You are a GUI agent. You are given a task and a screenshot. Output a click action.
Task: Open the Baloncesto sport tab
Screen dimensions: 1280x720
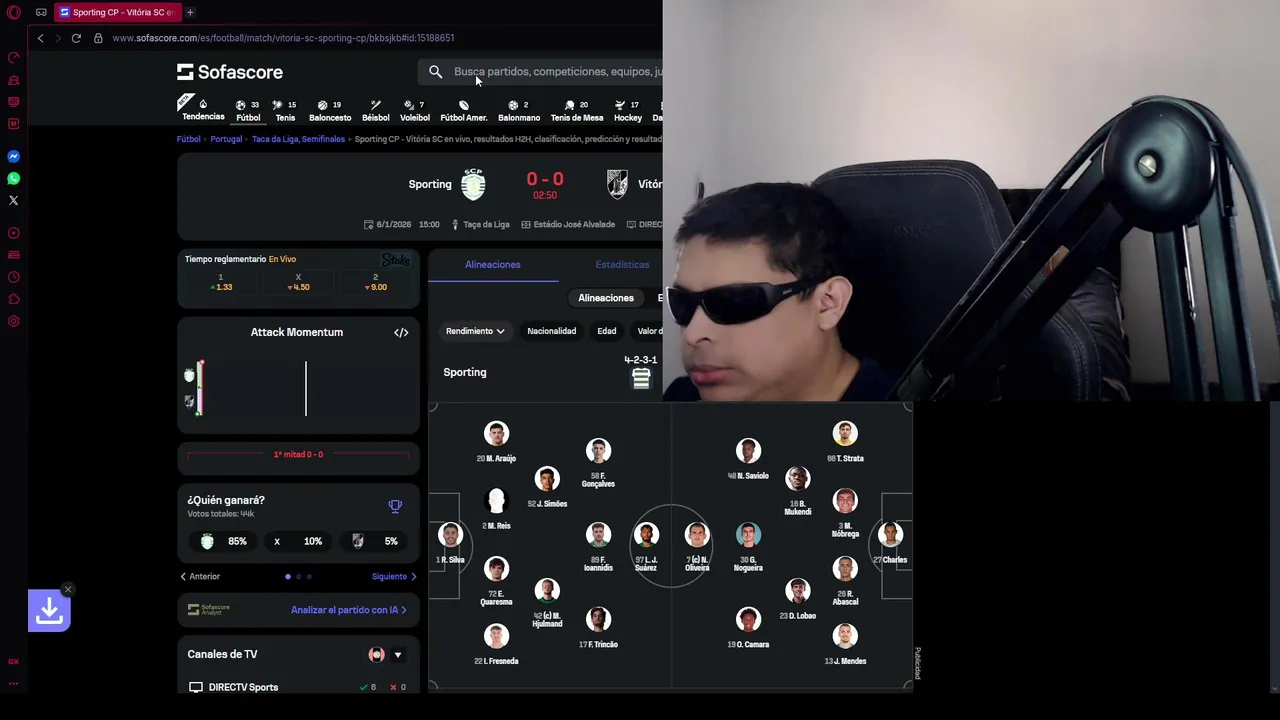(330, 111)
